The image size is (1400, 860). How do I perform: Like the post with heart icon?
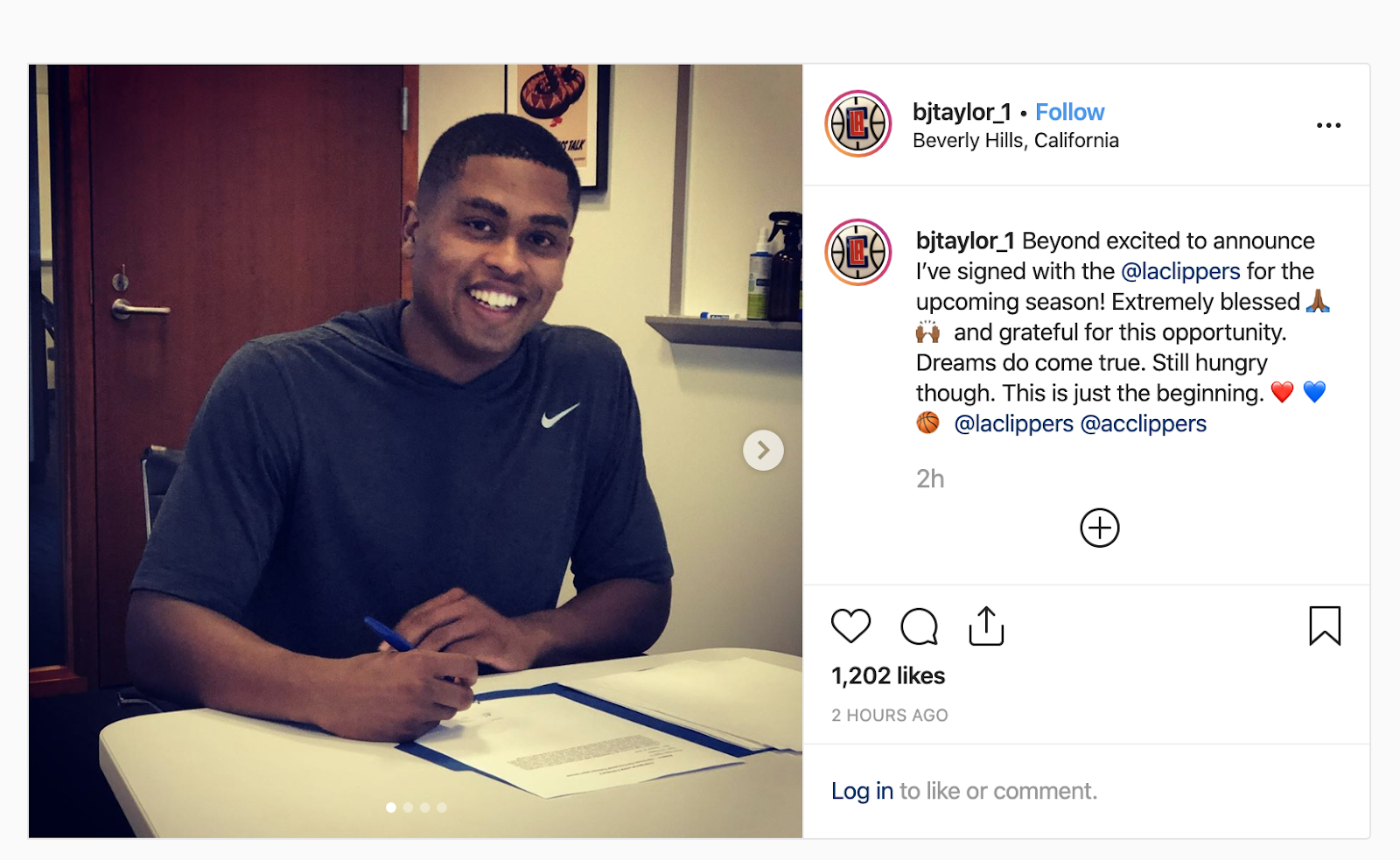(x=850, y=626)
